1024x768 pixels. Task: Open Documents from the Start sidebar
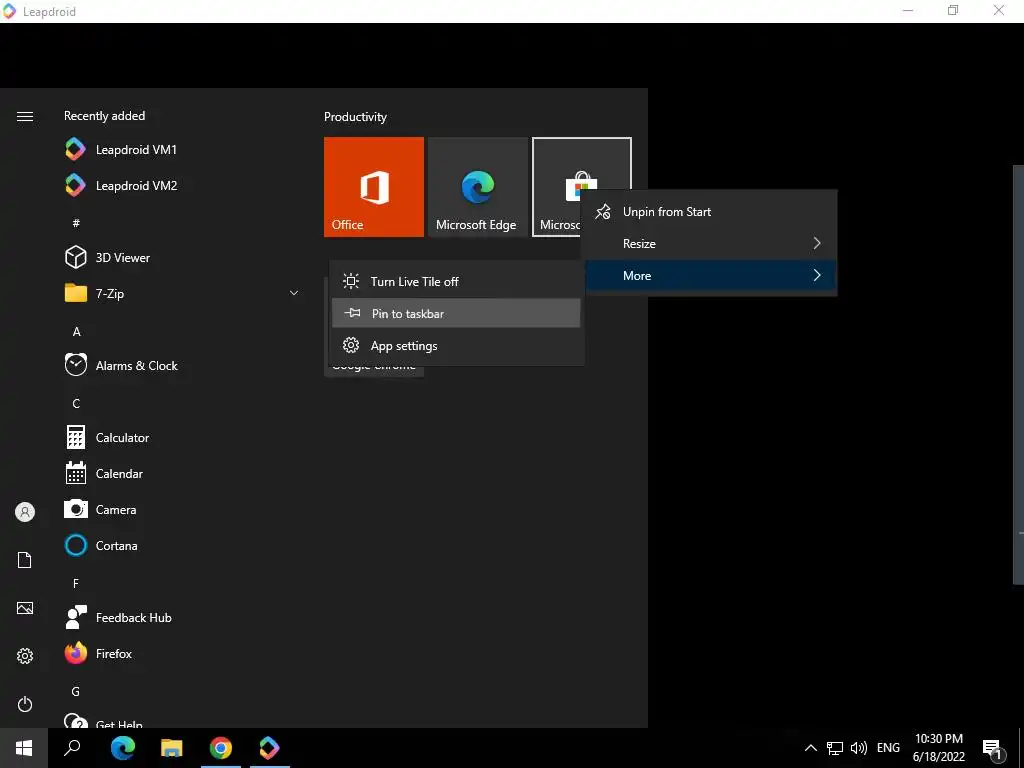25,560
